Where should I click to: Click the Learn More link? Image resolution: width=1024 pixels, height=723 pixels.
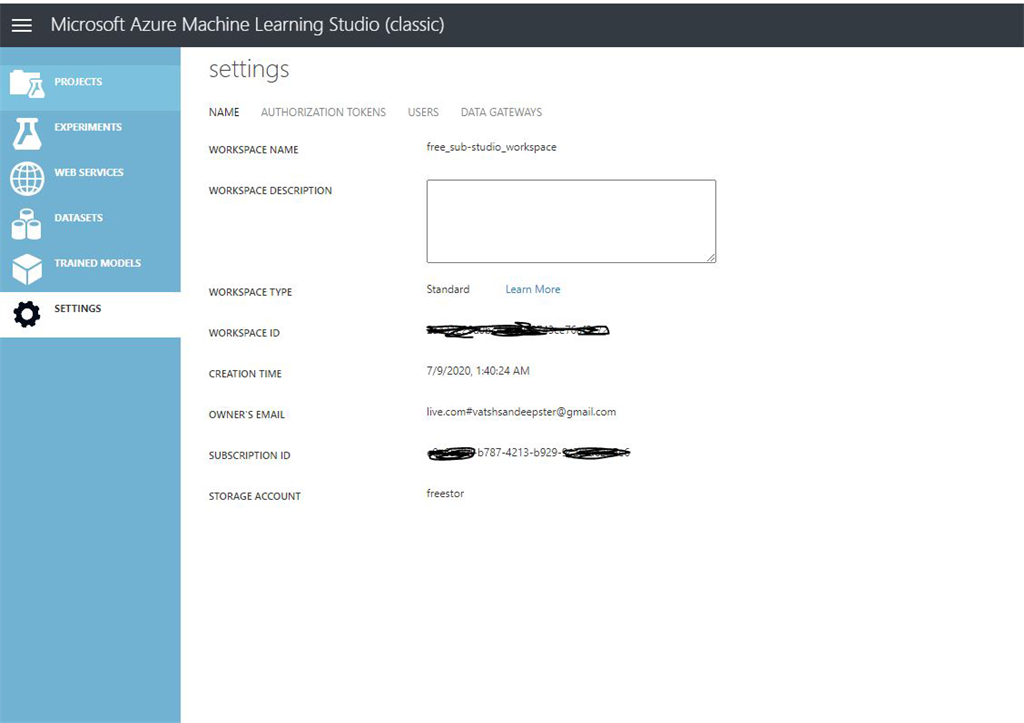533,289
